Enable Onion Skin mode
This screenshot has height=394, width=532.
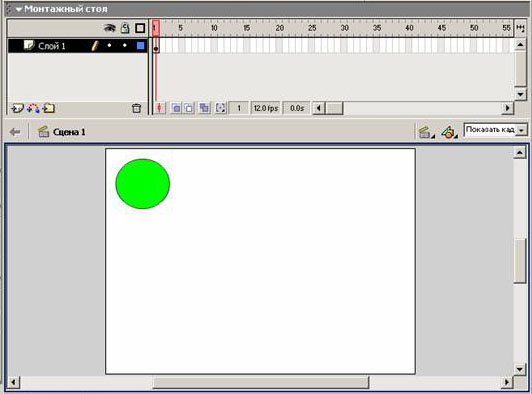(x=176, y=108)
